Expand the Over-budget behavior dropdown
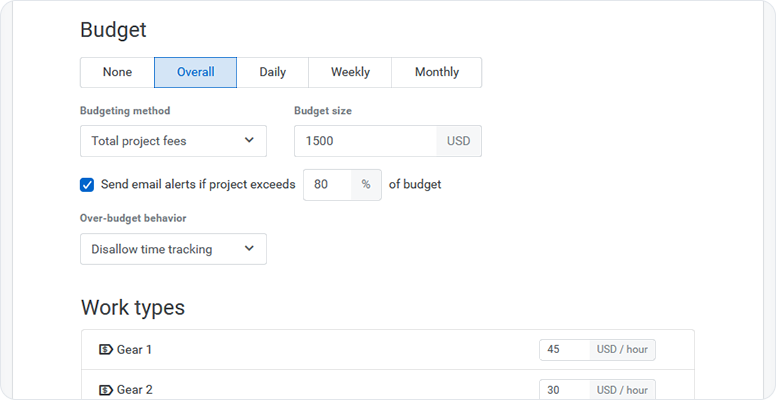The image size is (776, 400). pyautogui.click(x=173, y=249)
